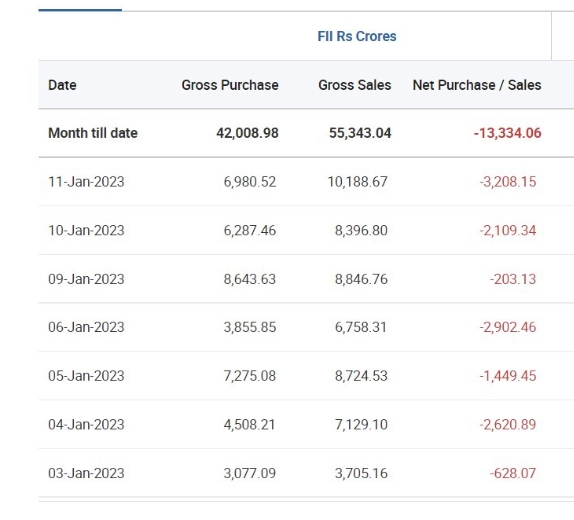This screenshot has height=520, width=574.
Task: Click gross purchase 4,508.21
Action: click(249, 424)
